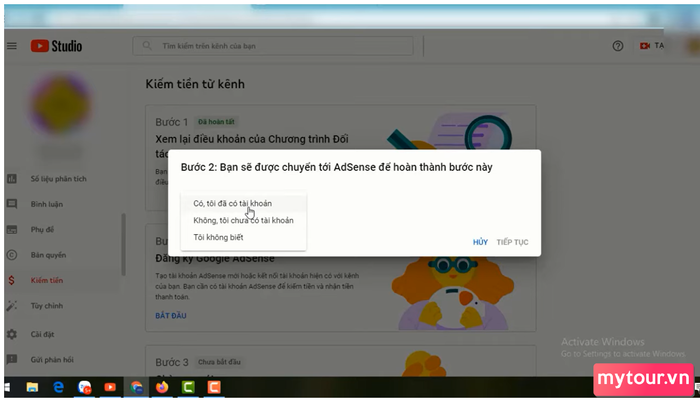
Task: Focus the channel search field
Action: [273, 46]
